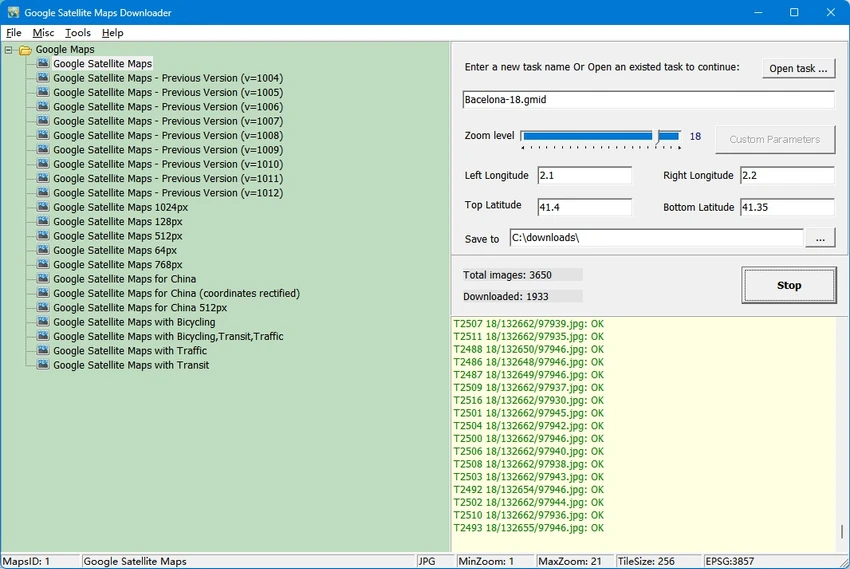The width and height of the screenshot is (850, 569).
Task: Click icon for Previous Version (v=1011)
Action: click(x=43, y=178)
